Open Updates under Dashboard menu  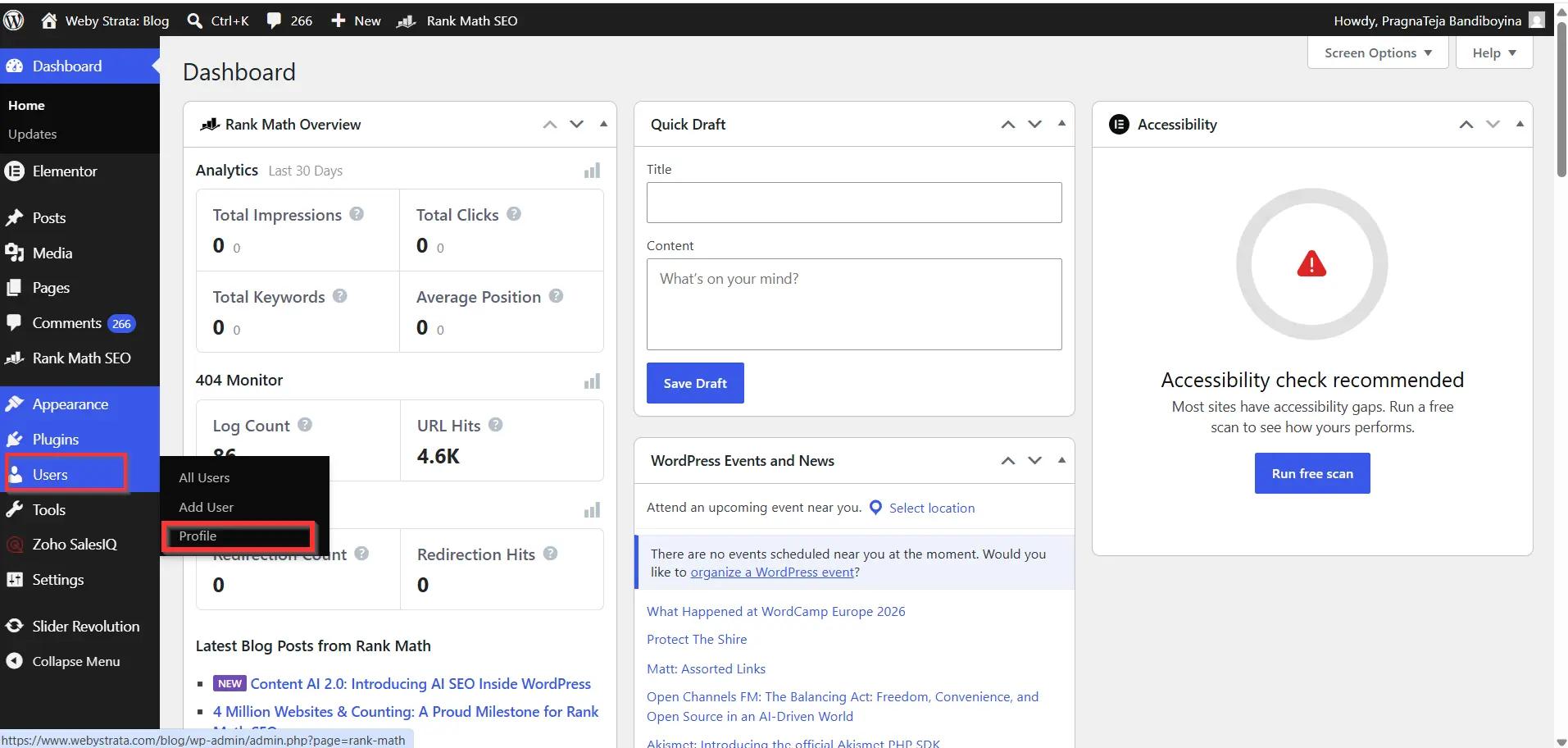coord(33,134)
